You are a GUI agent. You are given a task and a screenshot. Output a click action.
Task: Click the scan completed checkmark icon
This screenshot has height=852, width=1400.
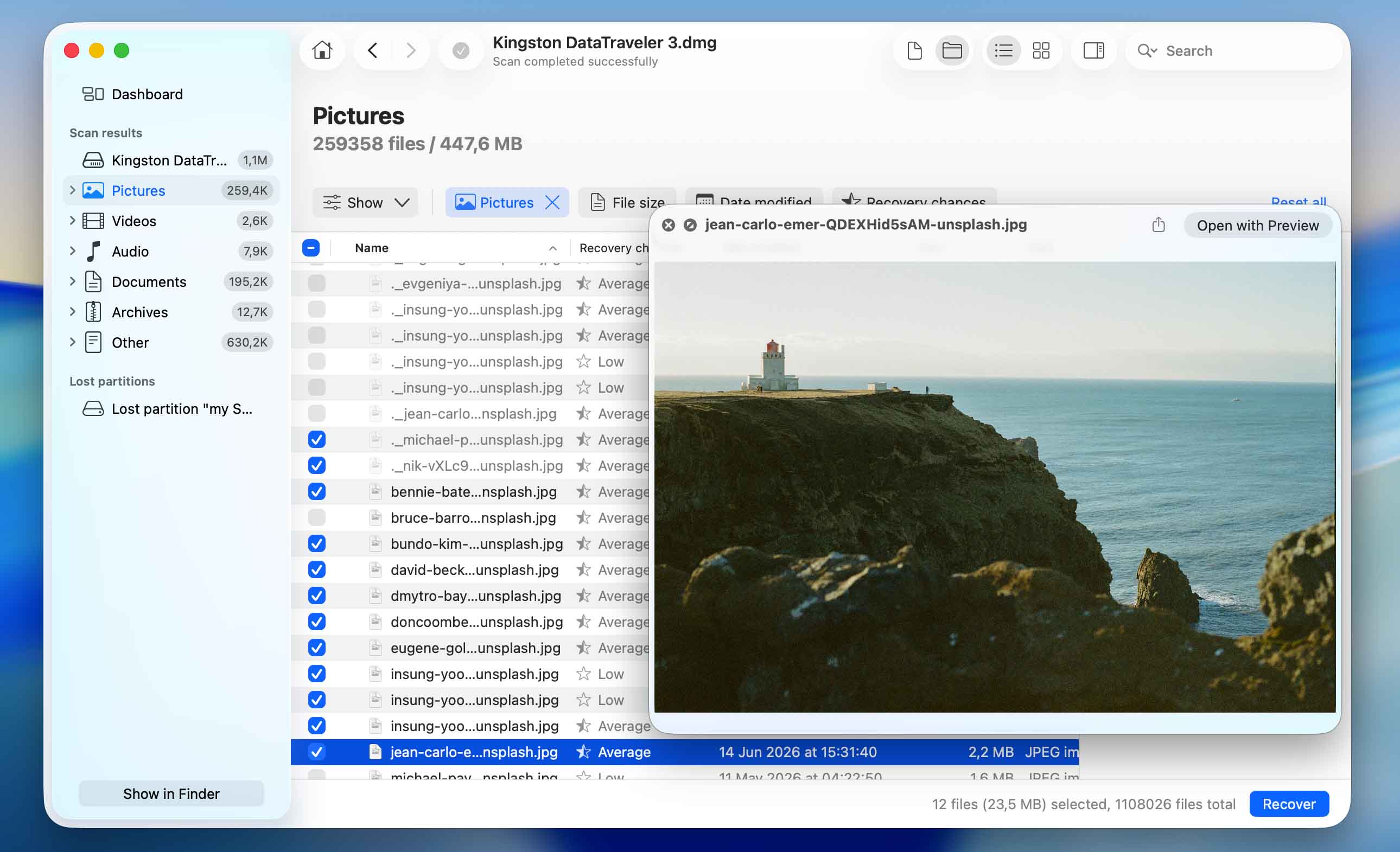[x=461, y=51]
